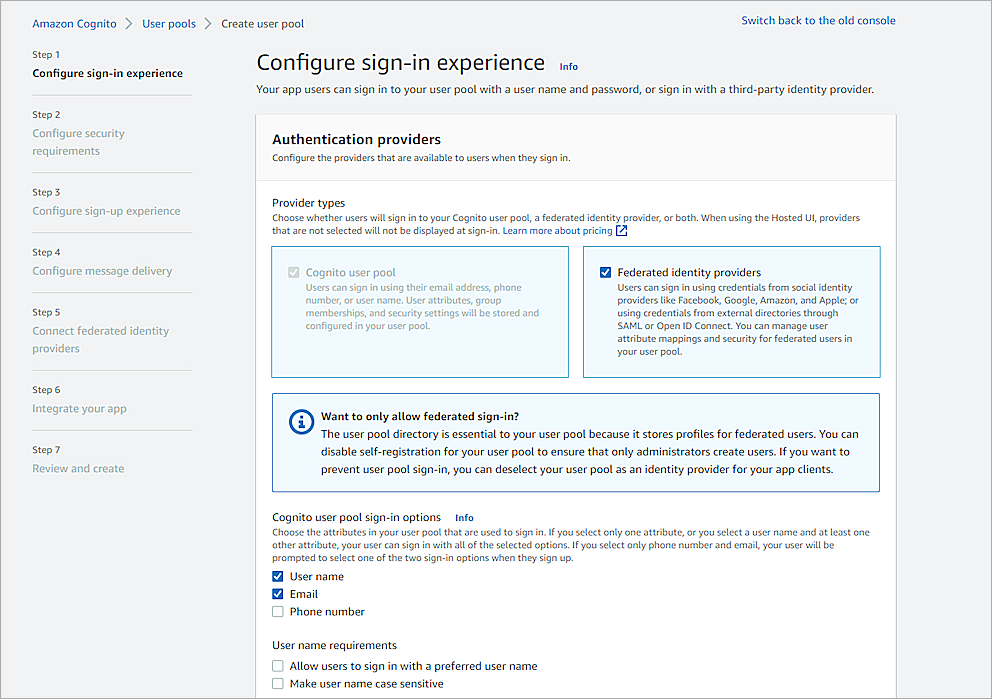Switch back to the old console
This screenshot has height=699, width=992.
(x=818, y=19)
